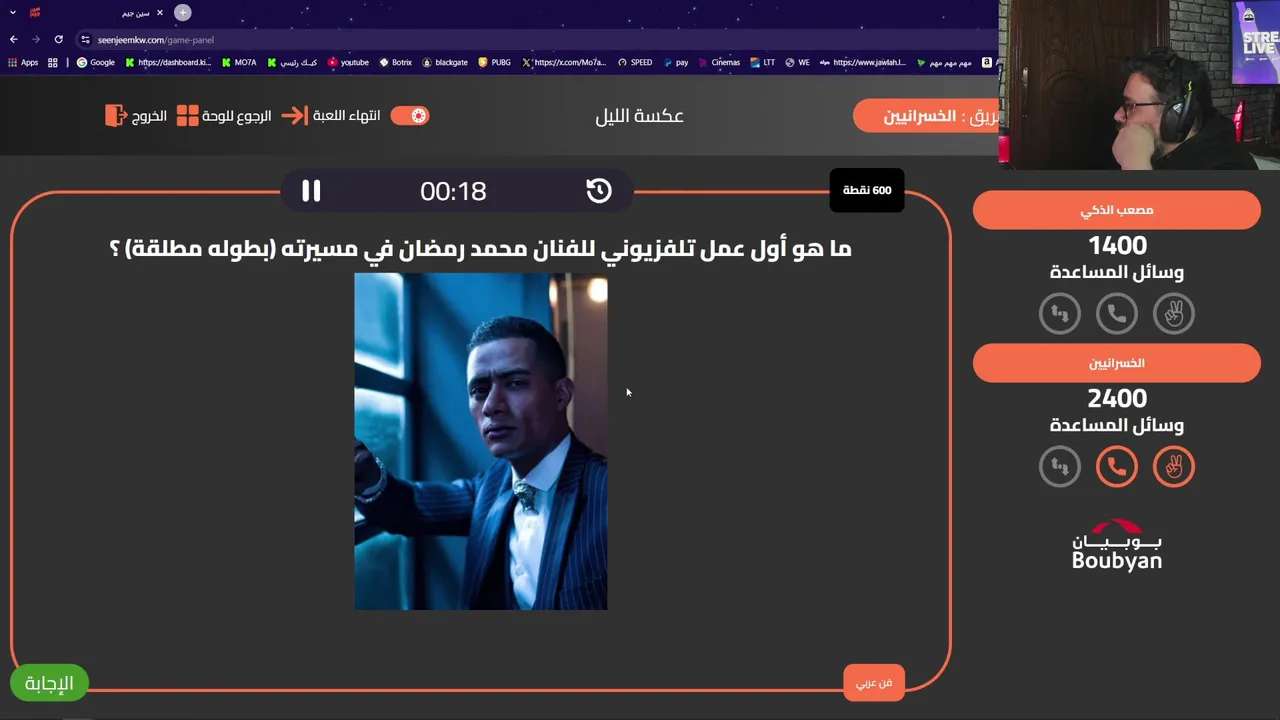Click the grid icon beside الرجوع للوحة

[187, 116]
